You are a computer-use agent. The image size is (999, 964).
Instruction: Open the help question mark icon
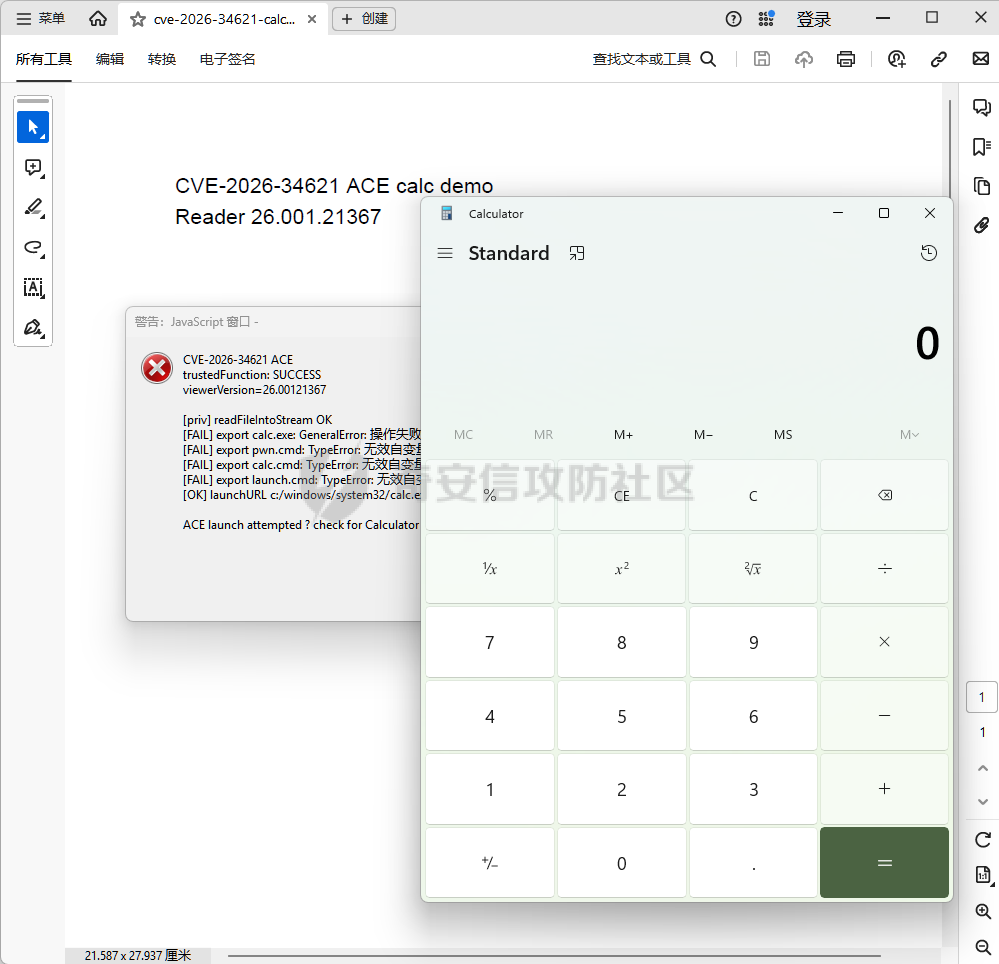tap(733, 19)
